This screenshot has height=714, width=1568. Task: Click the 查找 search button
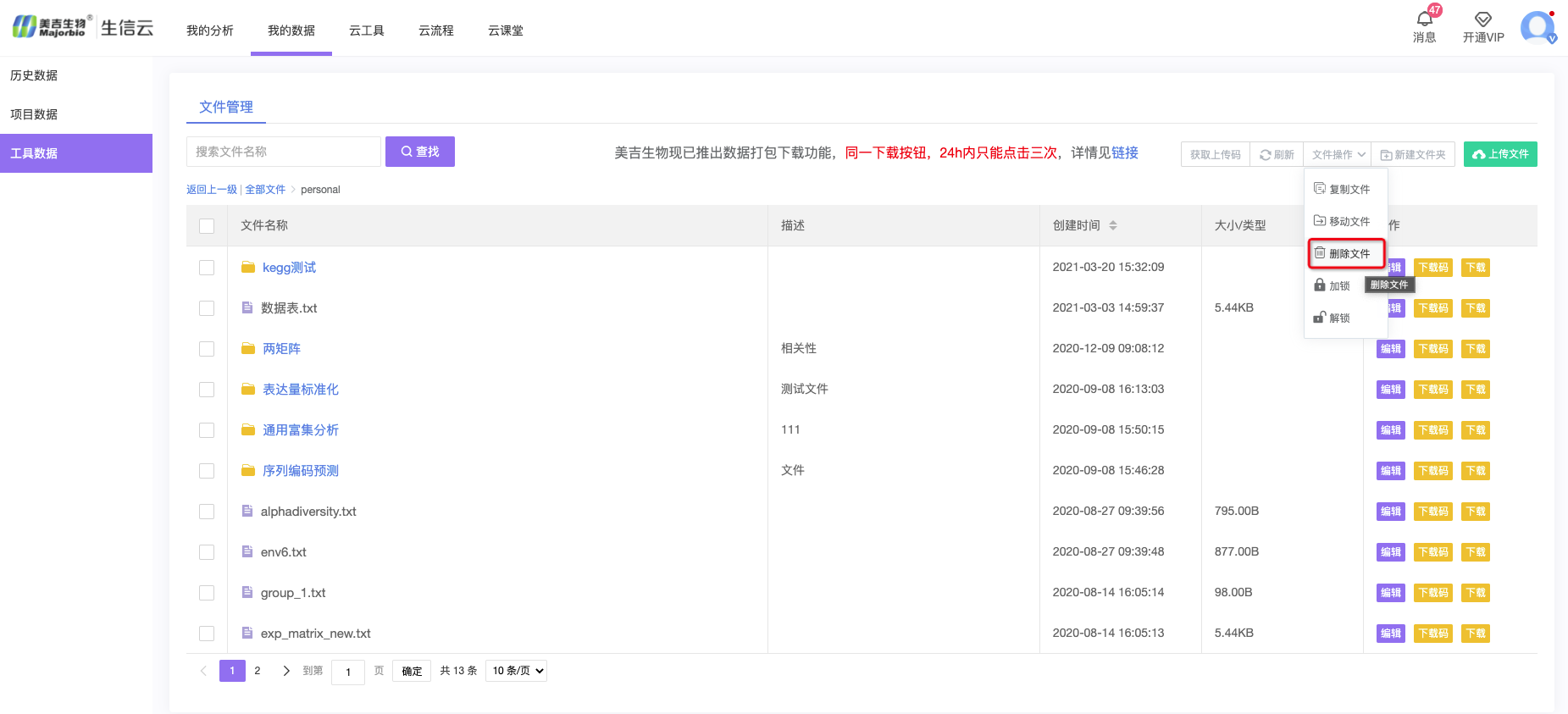[420, 152]
